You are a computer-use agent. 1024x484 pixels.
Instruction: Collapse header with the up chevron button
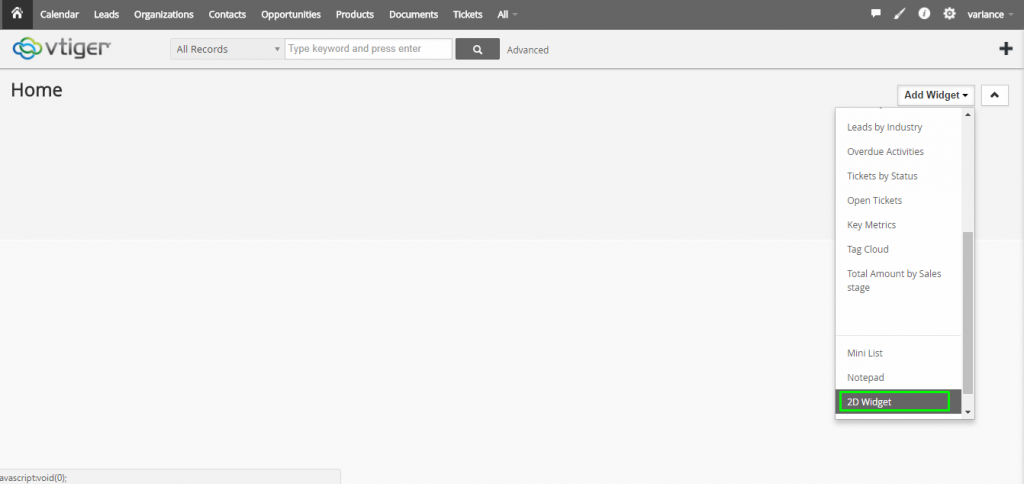pyautogui.click(x=995, y=95)
